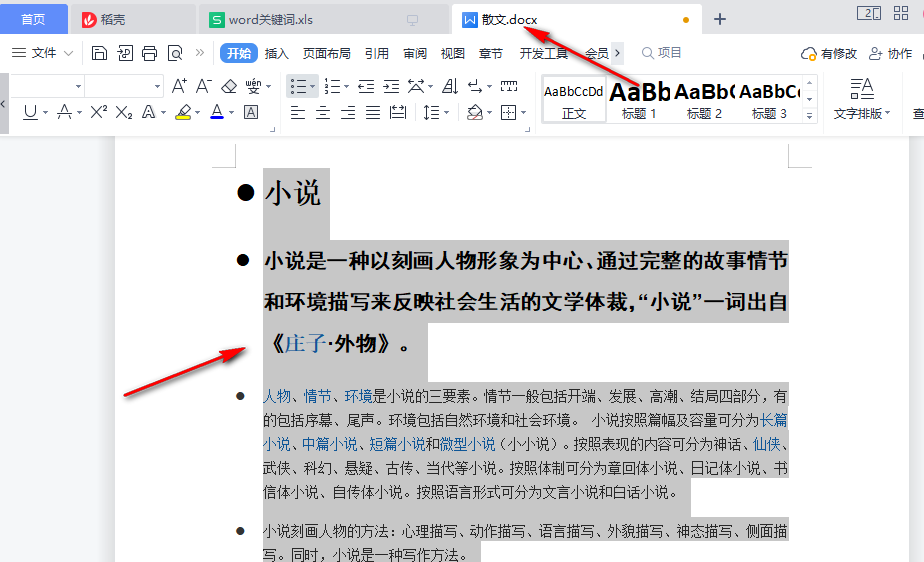Toggle center text alignment

(324, 112)
